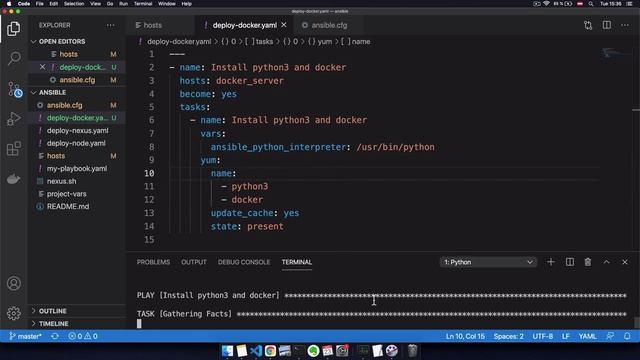The height and width of the screenshot is (360, 640).
Task: Open the Extensions view
Action: click(13, 149)
